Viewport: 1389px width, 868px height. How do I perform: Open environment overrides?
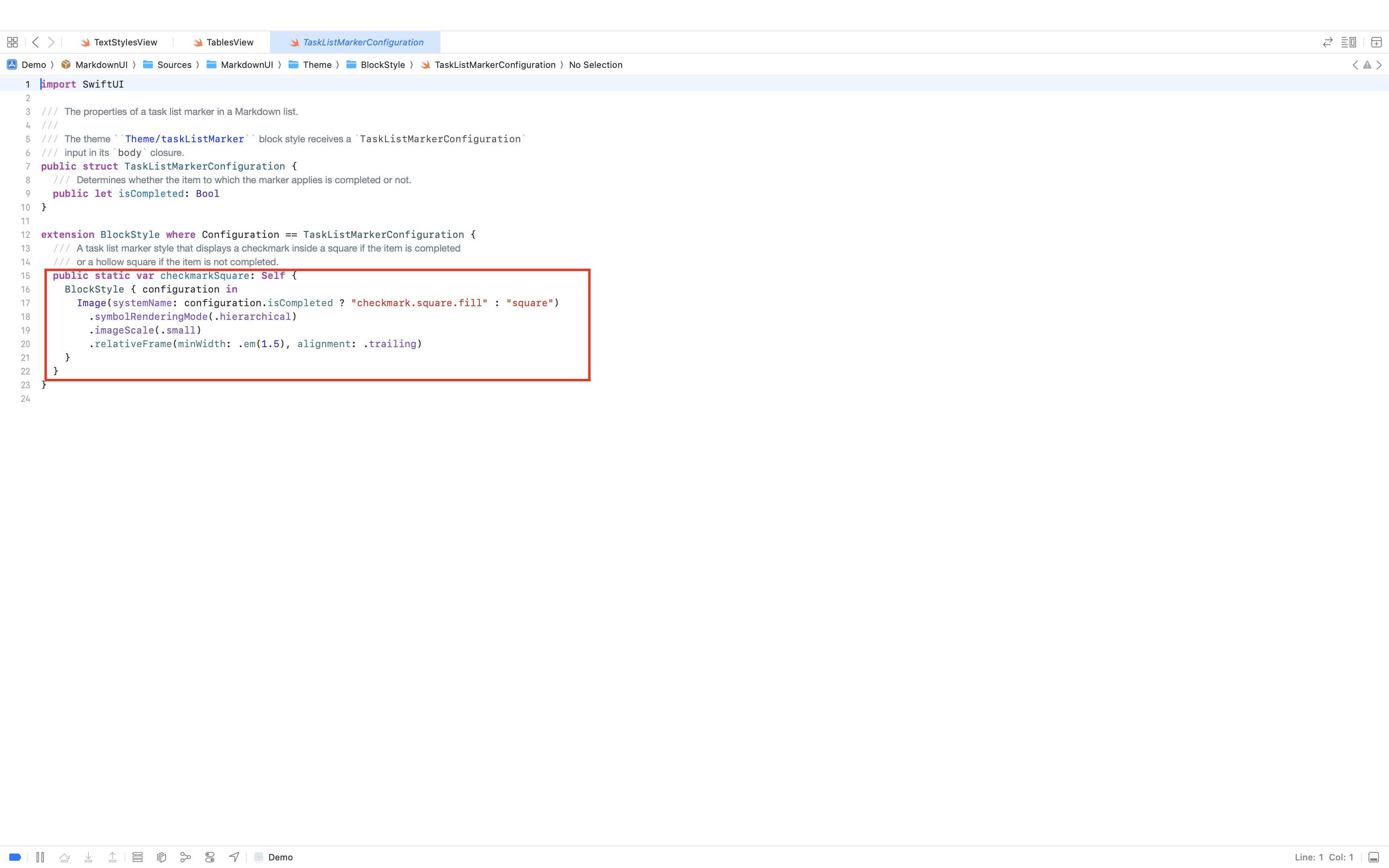pyautogui.click(x=209, y=857)
